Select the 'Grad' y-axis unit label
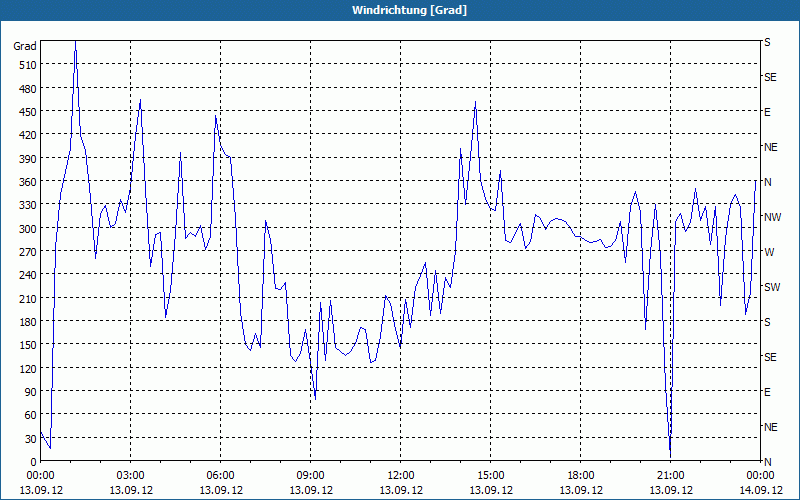 pos(25,46)
